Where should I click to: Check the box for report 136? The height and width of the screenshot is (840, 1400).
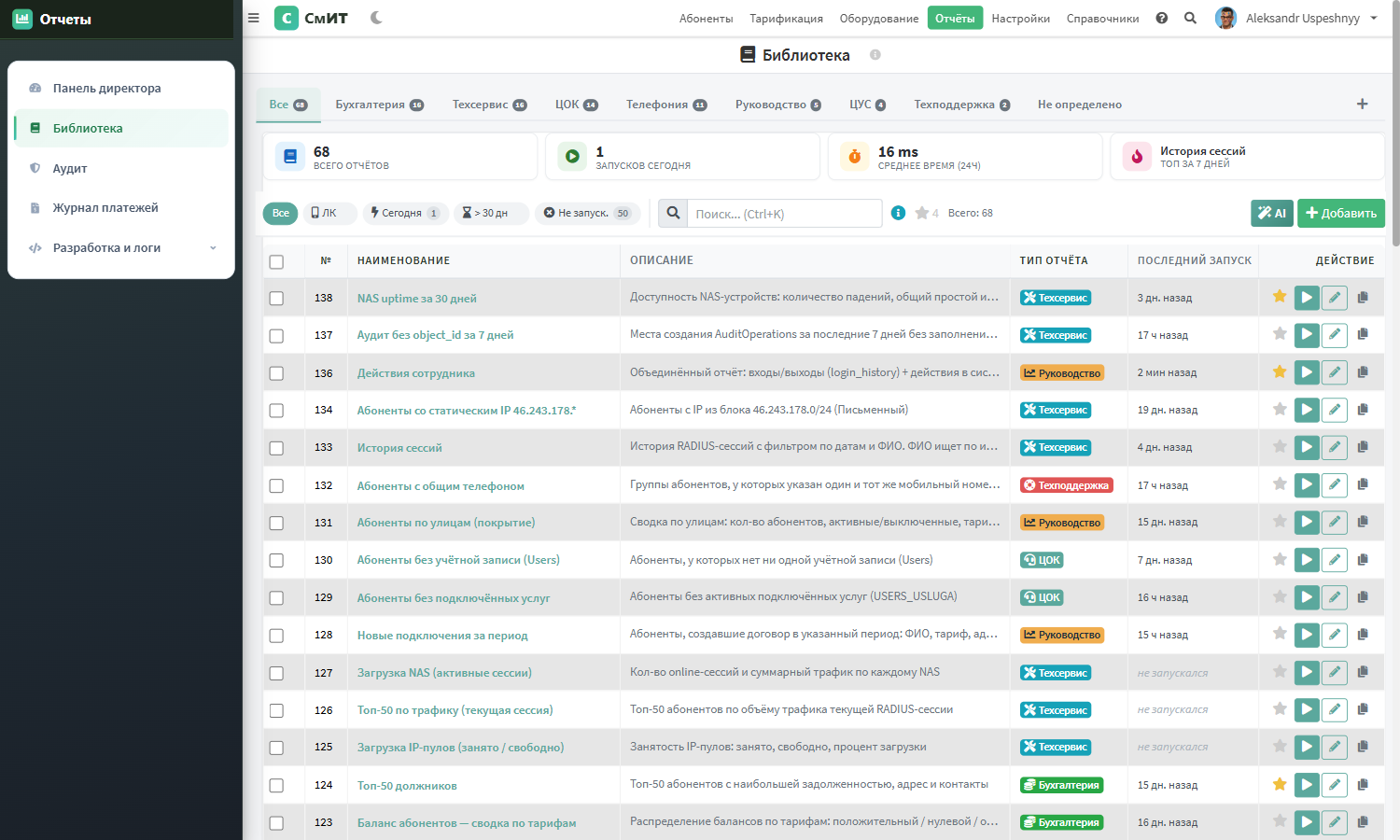tap(276, 373)
